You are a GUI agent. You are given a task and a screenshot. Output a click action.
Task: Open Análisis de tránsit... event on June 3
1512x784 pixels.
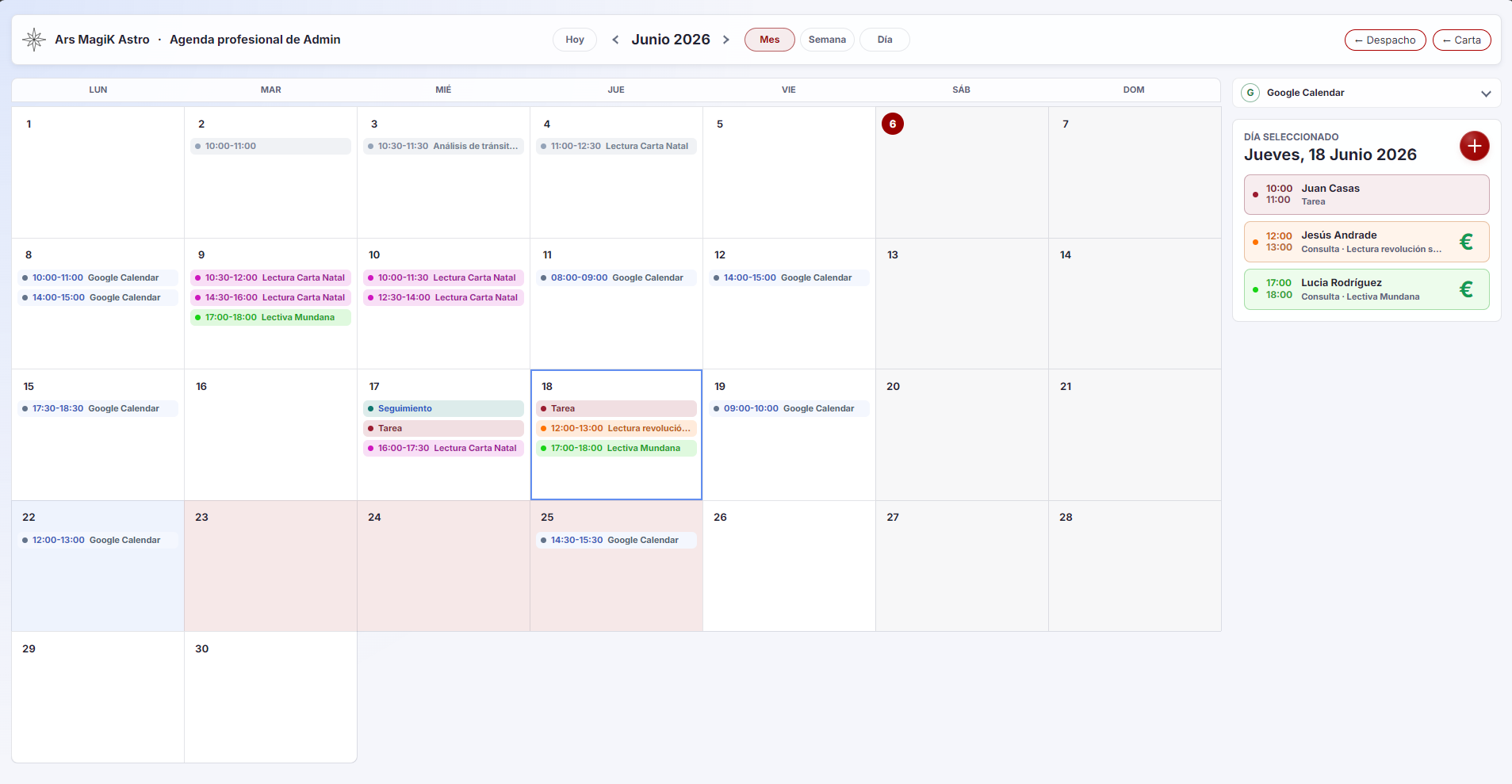pos(443,147)
